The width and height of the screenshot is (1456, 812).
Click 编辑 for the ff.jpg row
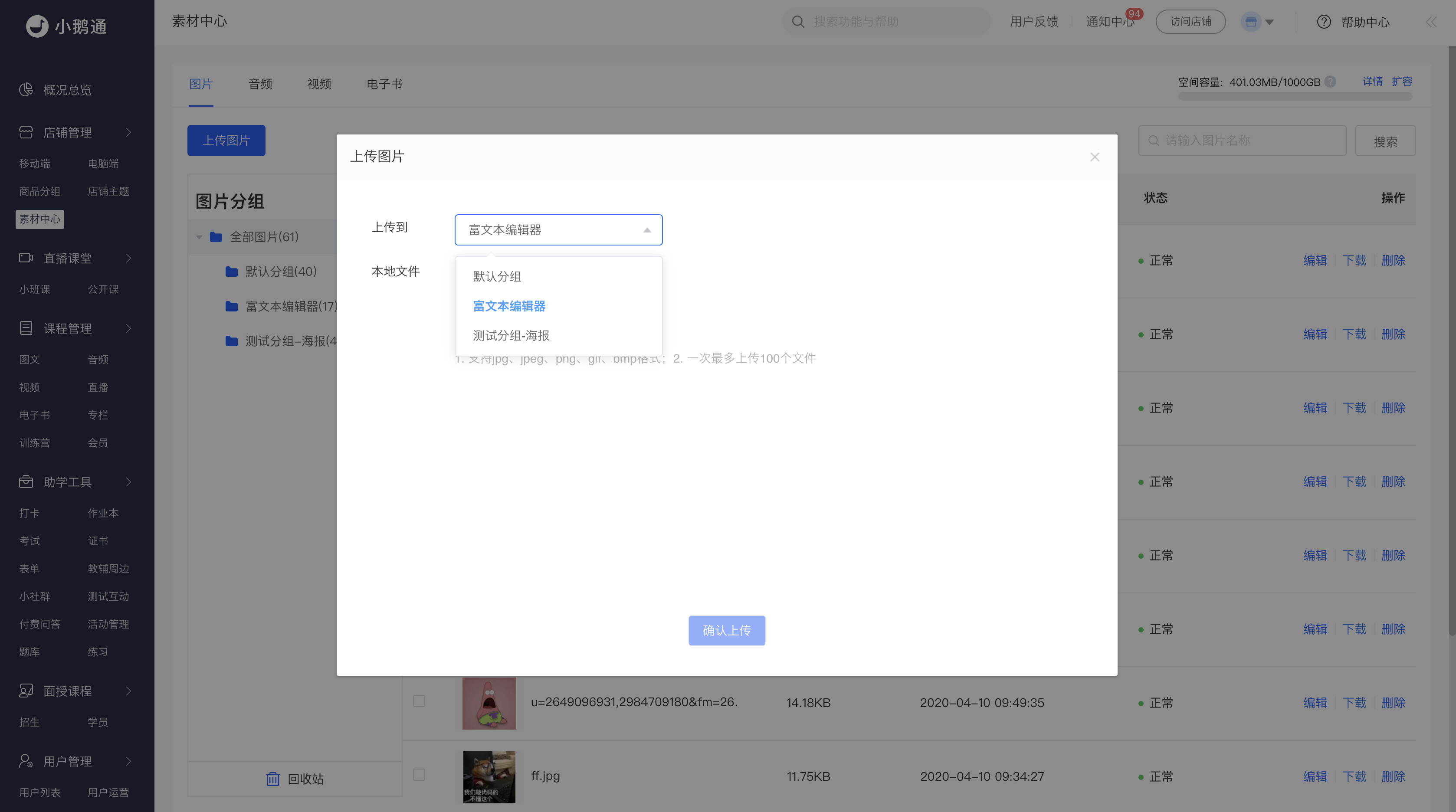click(1315, 776)
